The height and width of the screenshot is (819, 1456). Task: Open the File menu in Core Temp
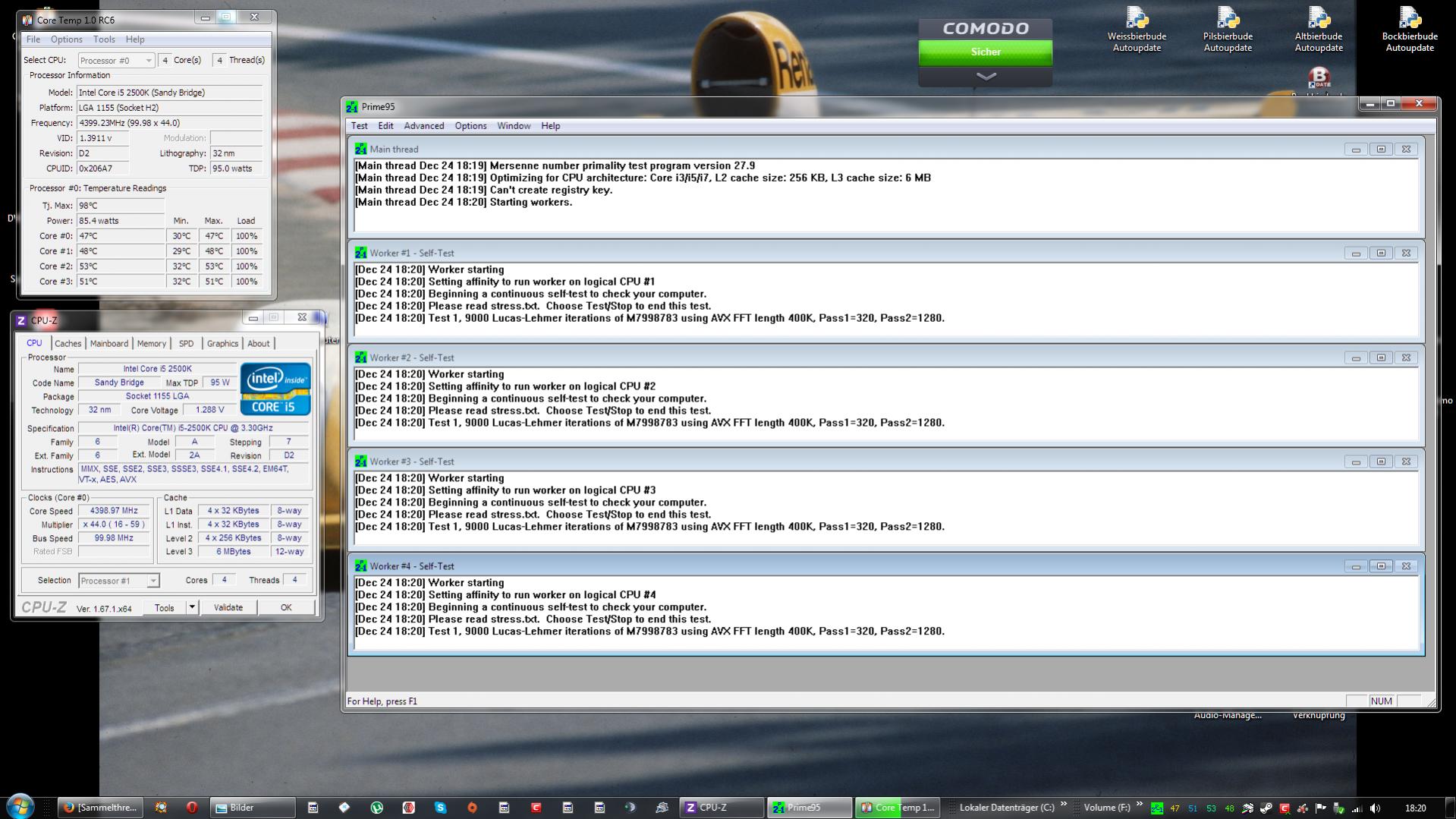coord(33,39)
